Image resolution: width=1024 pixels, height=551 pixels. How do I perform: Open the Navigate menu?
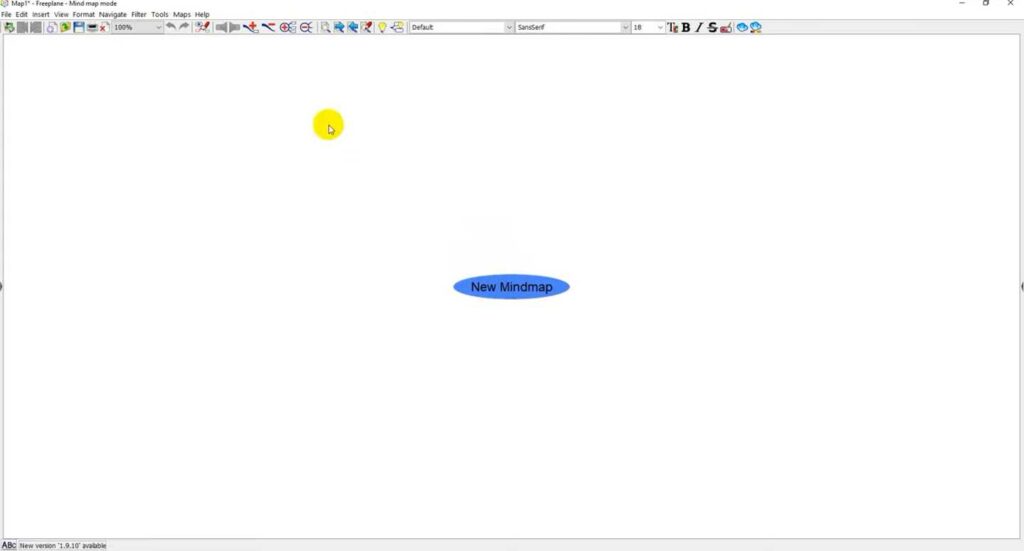click(112, 14)
